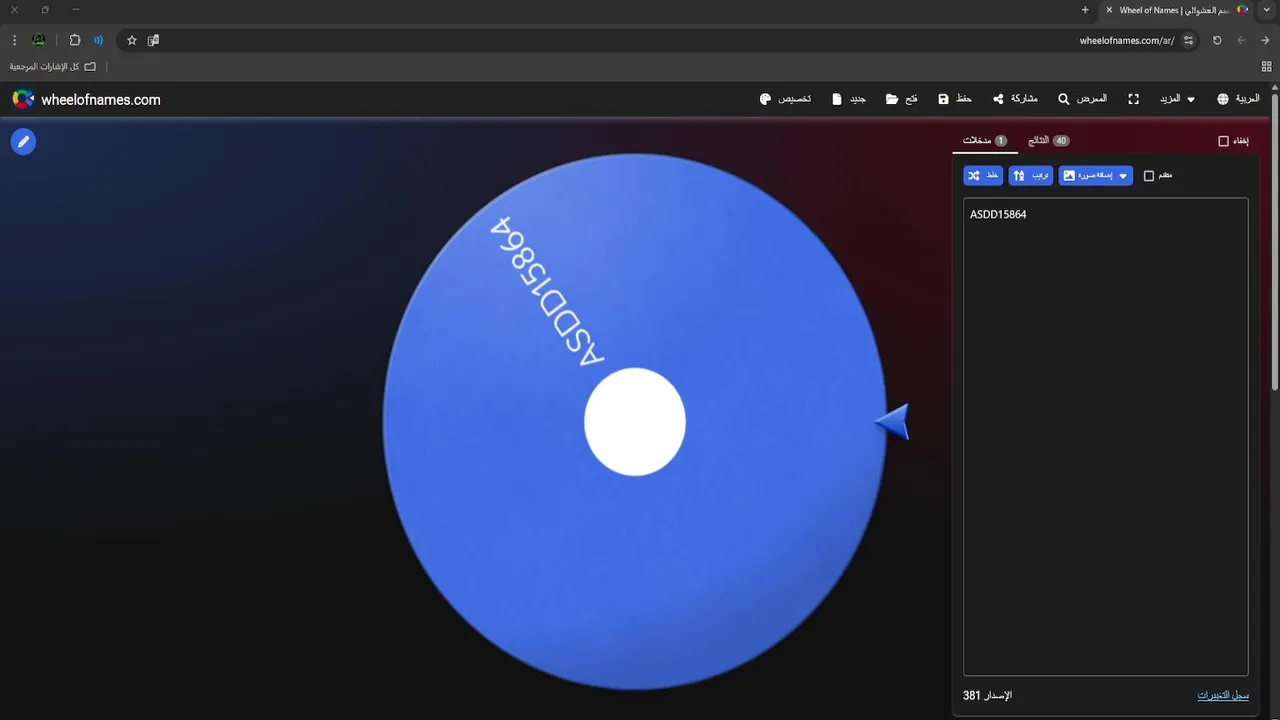Toggle the إخفاء hide checkbox
This screenshot has height=720, width=1280.
pos(1223,141)
